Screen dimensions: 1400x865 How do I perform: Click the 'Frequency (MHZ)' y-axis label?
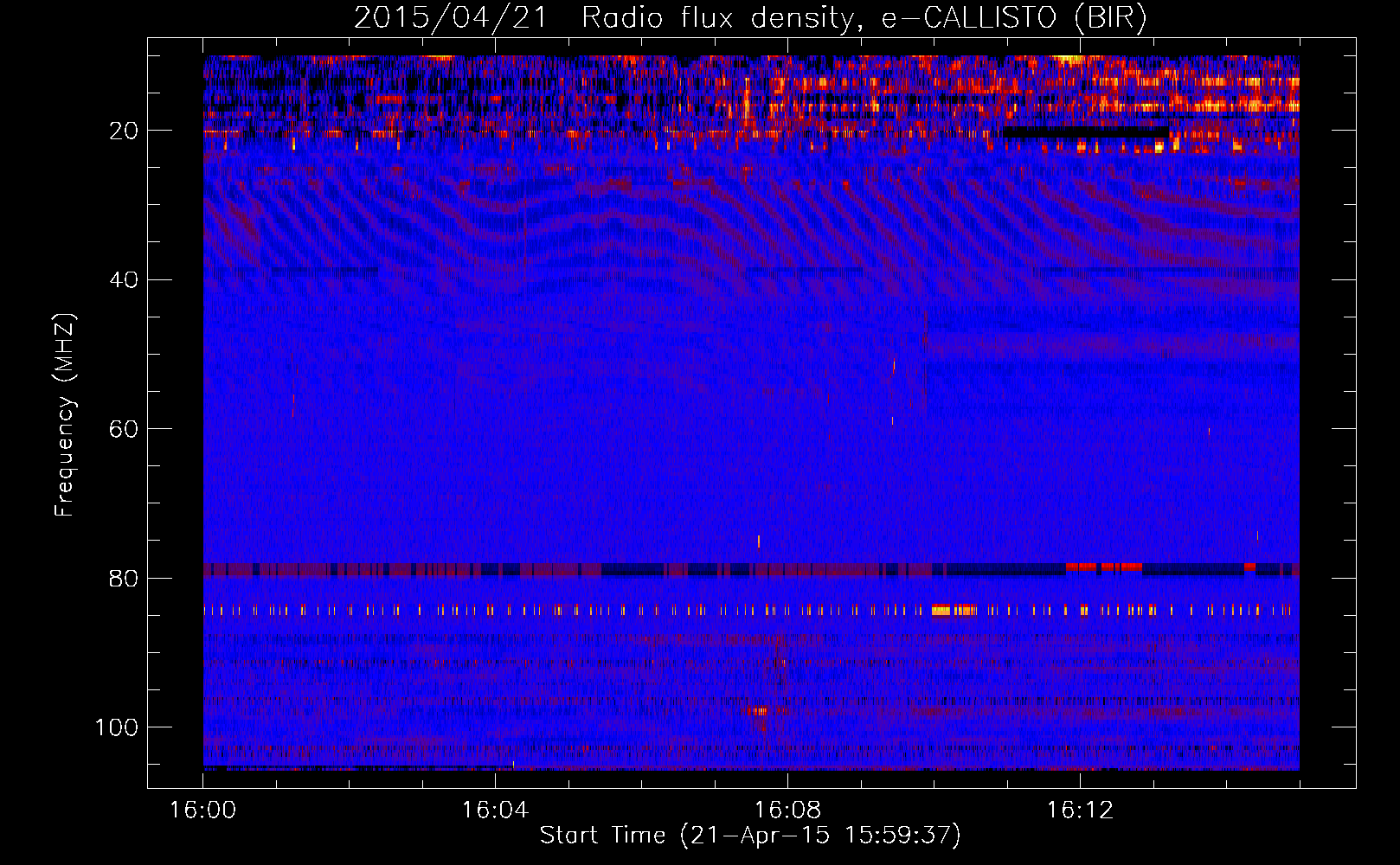[65, 414]
